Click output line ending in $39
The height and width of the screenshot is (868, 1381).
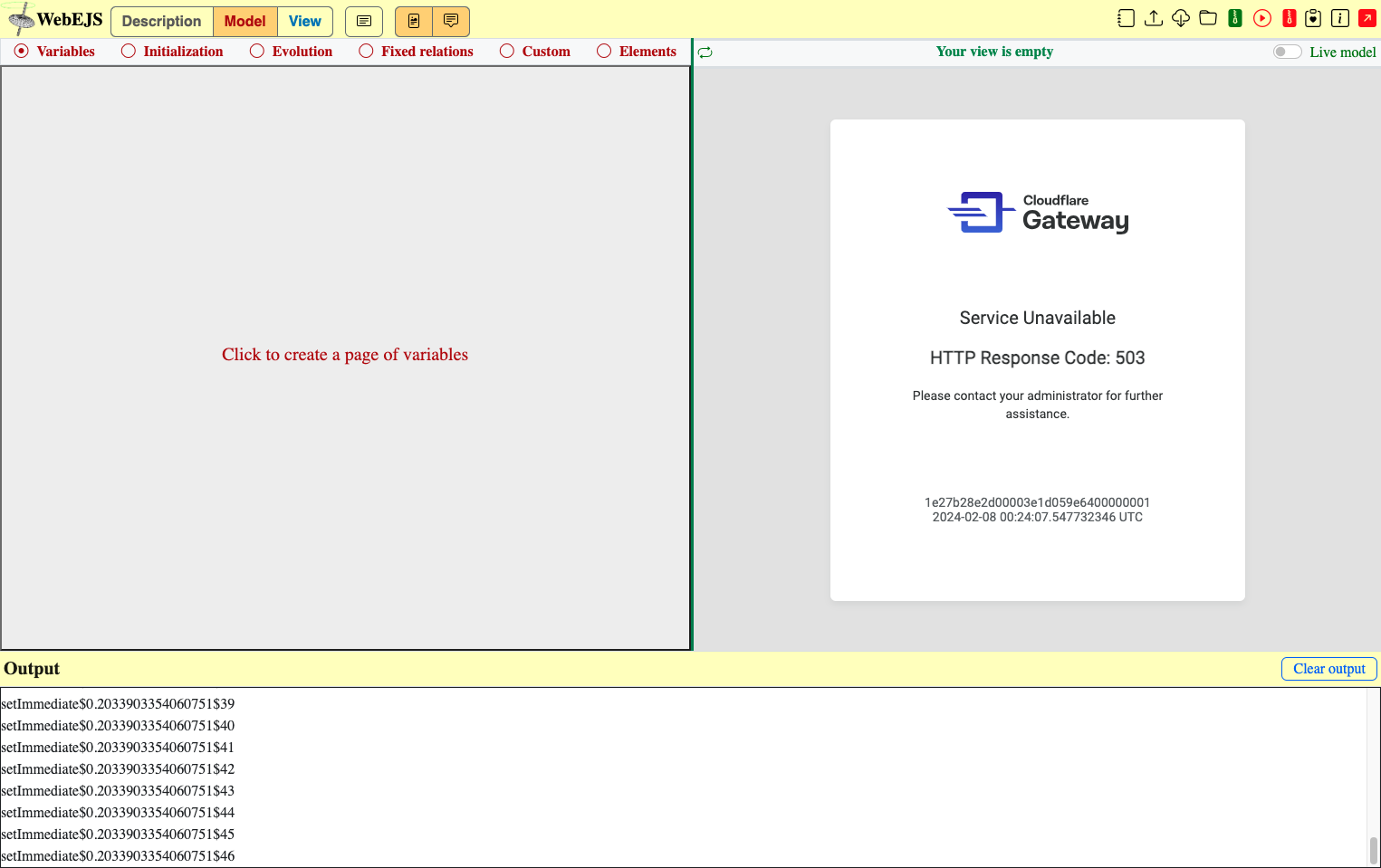(x=118, y=704)
